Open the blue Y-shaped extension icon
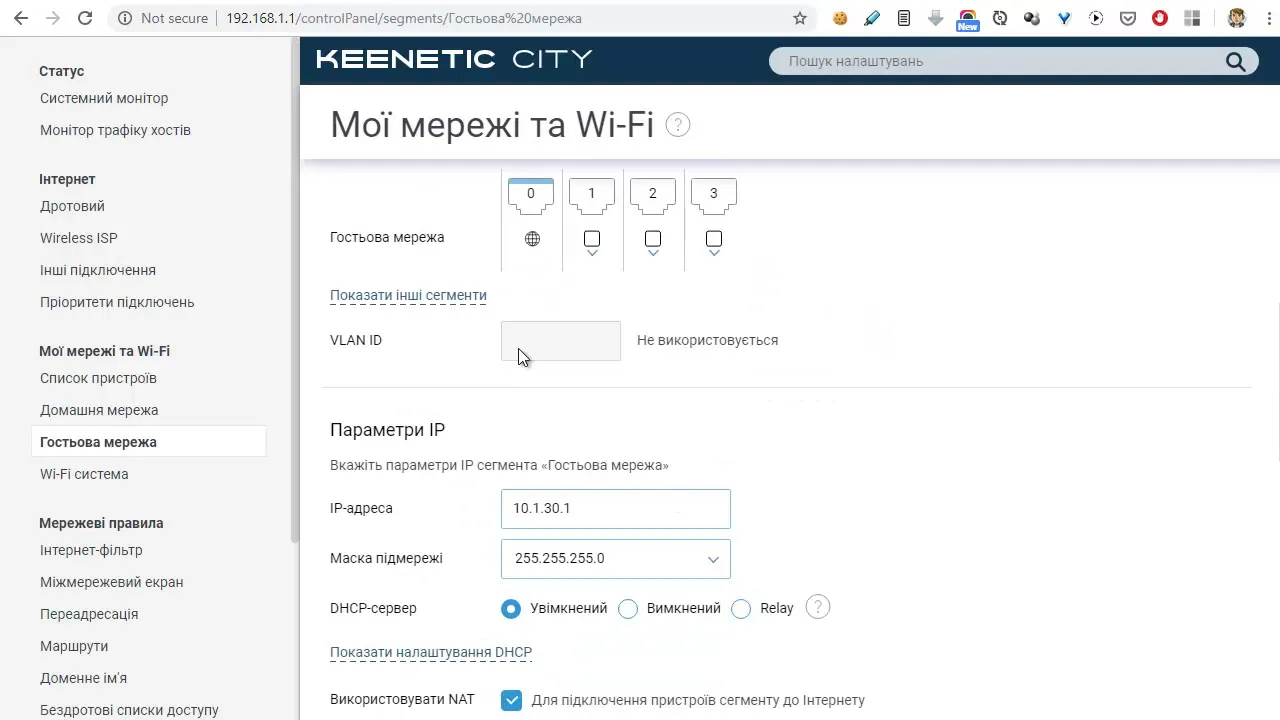Viewport: 1280px width, 720px height. tap(1064, 18)
